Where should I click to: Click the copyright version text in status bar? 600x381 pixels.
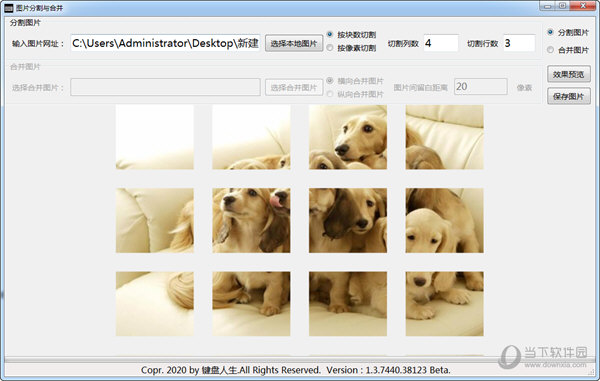(295, 370)
